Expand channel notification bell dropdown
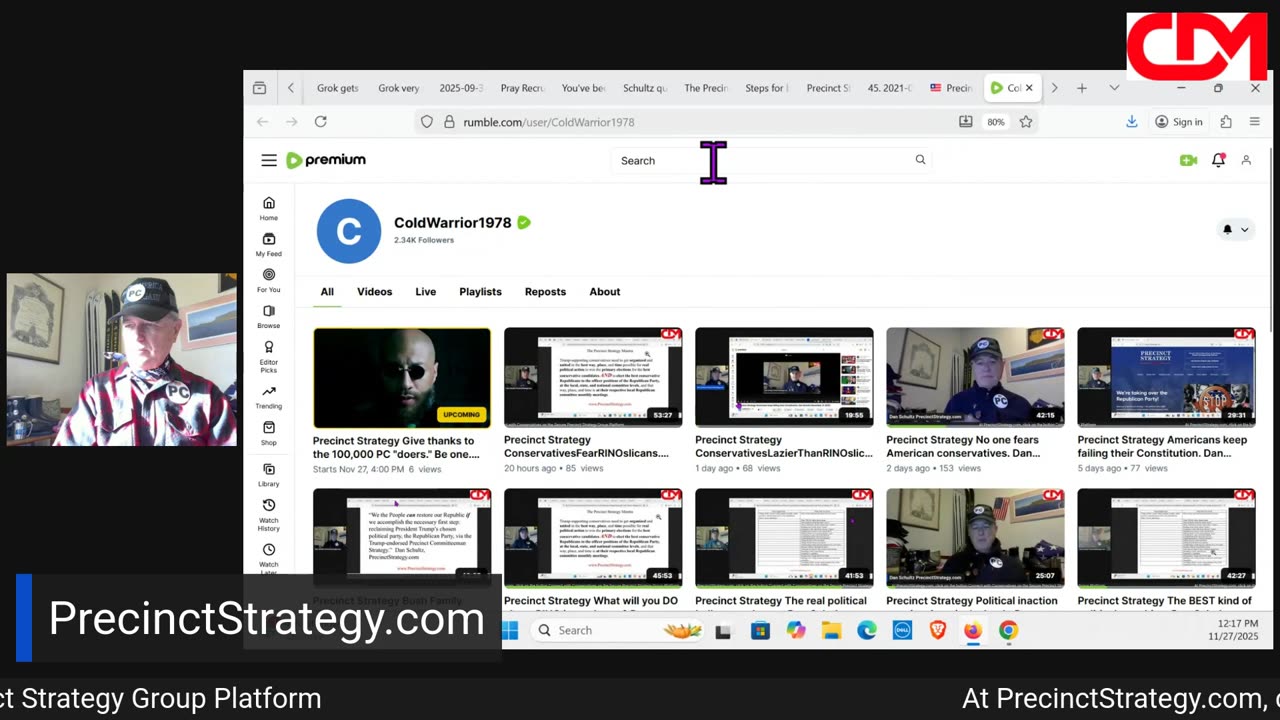Image resolution: width=1280 pixels, height=720 pixels. pyautogui.click(x=1236, y=229)
